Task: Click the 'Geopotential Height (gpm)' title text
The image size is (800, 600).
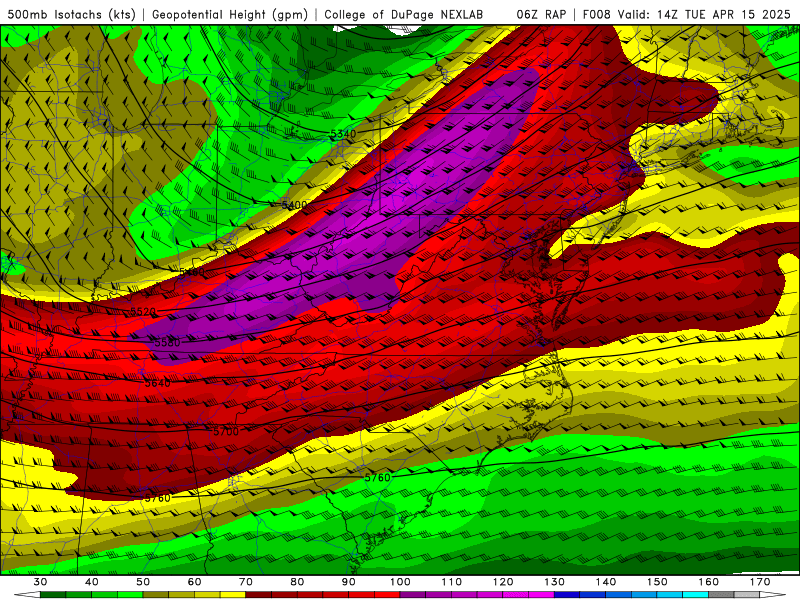Action: pyautogui.click(x=230, y=14)
